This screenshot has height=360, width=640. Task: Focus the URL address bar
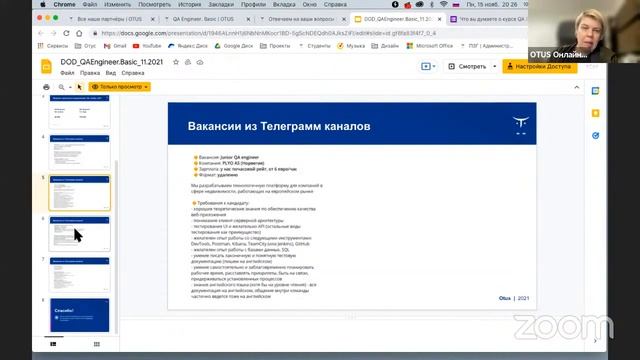269,33
